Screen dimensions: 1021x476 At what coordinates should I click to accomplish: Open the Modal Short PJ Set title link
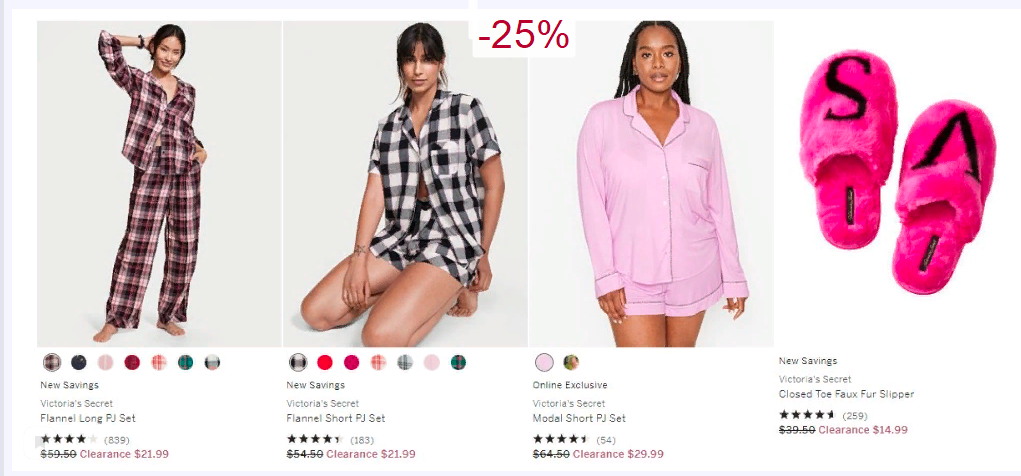click(579, 418)
